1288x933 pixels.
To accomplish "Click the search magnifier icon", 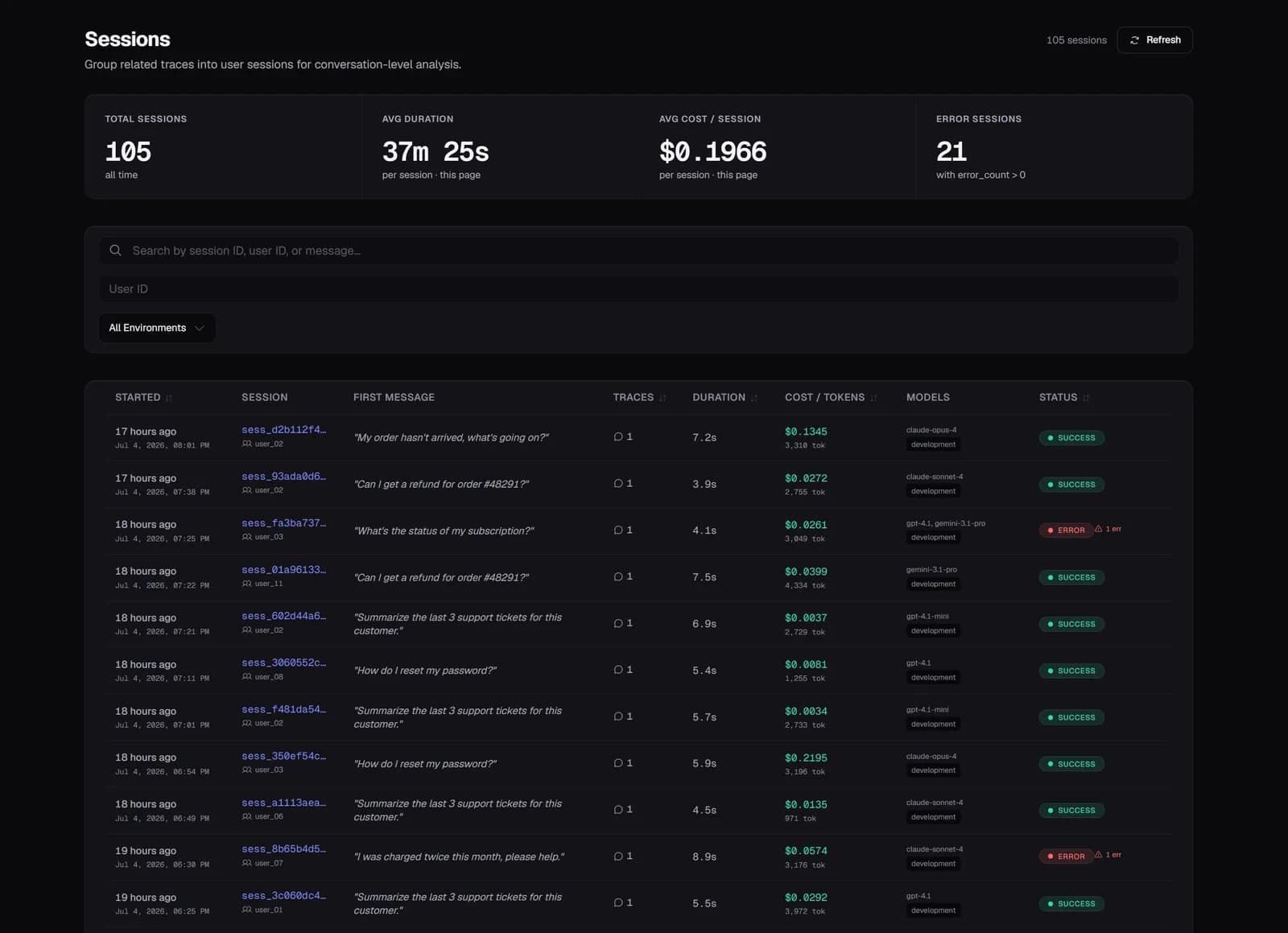I will 116,250.
